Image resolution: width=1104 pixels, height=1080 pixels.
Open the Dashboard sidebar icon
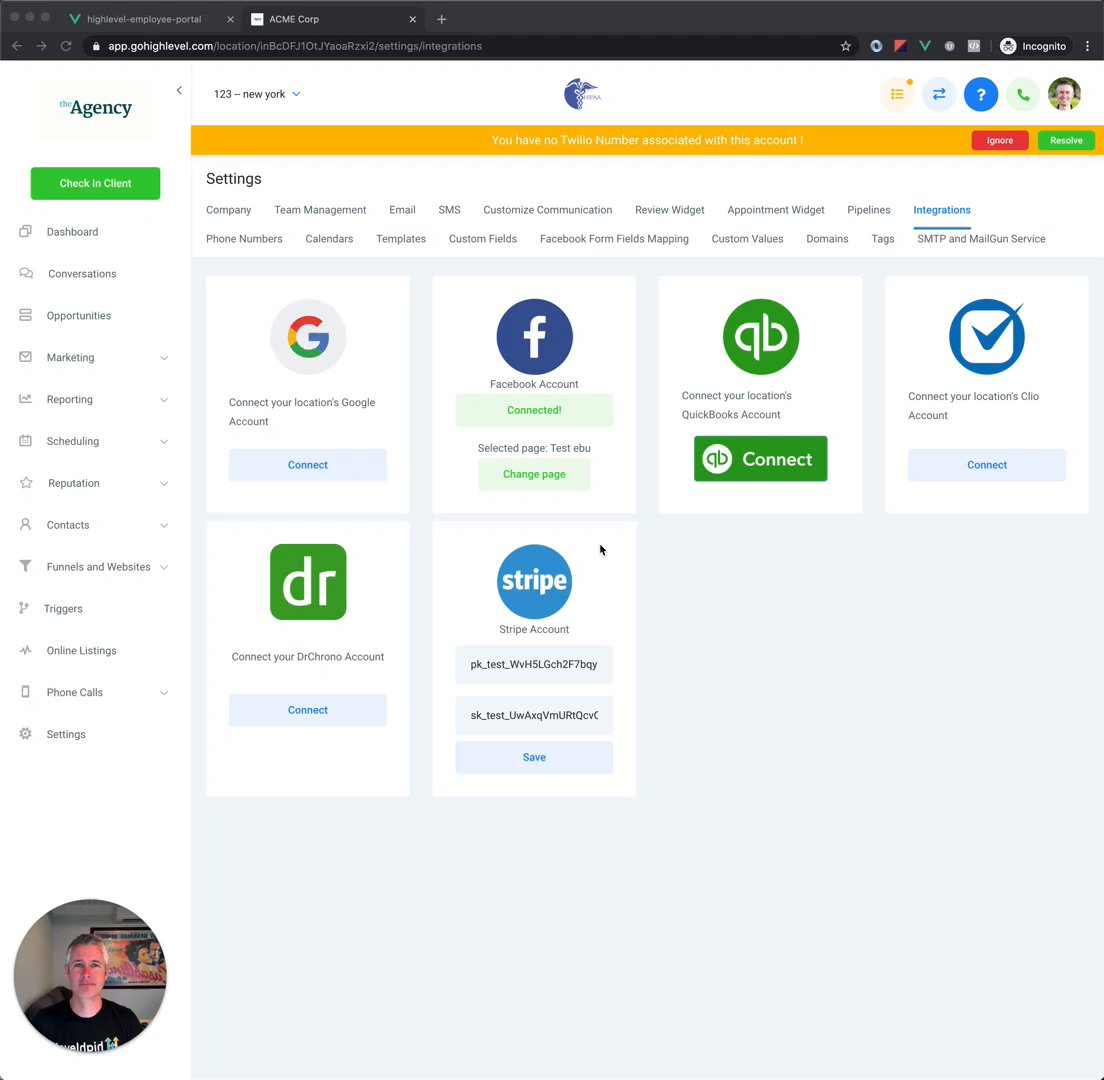pyautogui.click(x=25, y=232)
